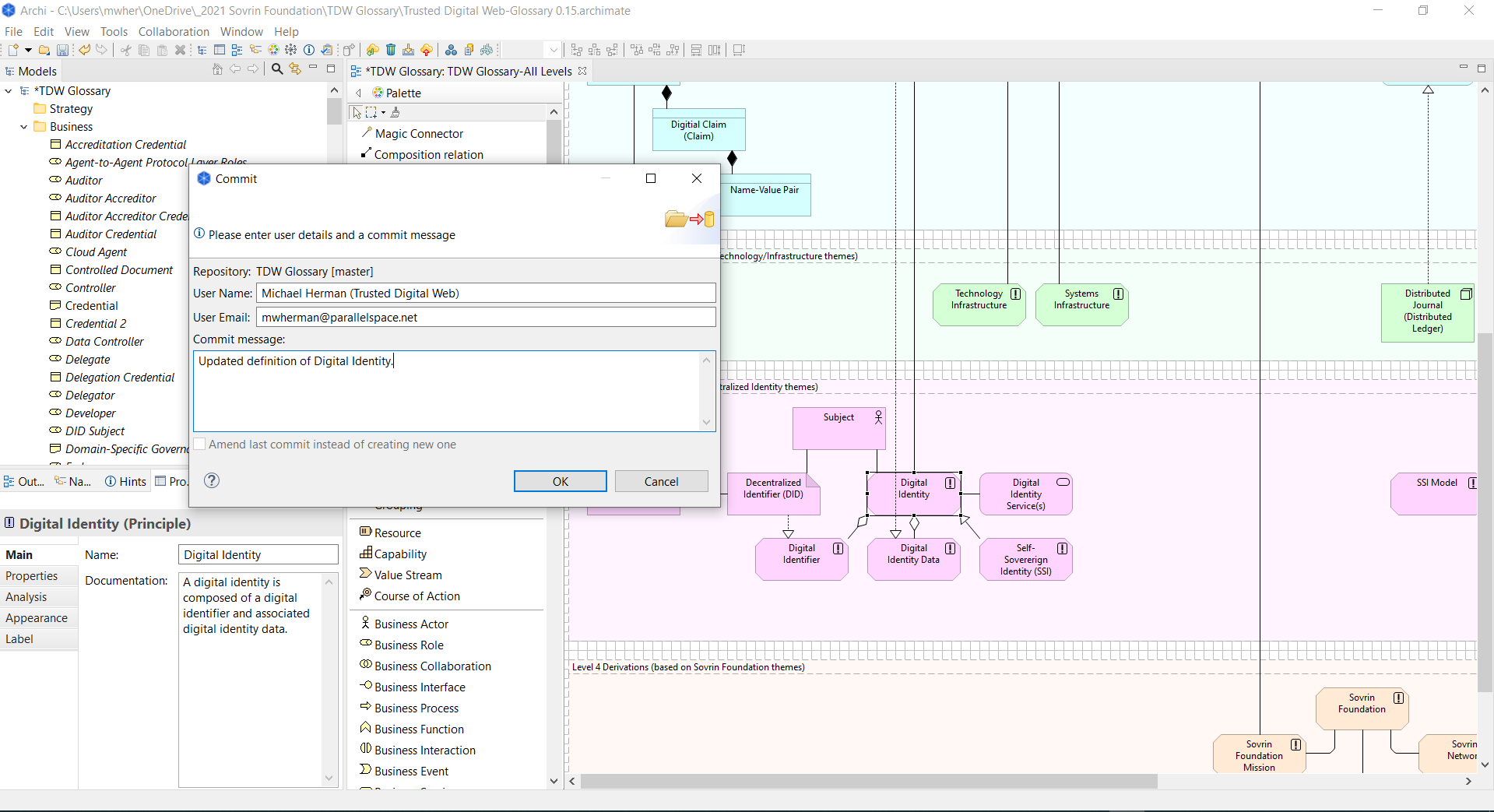Click the diagram horizontal scrollbar
Viewport: 1494px width, 812px height.
pos(868,781)
